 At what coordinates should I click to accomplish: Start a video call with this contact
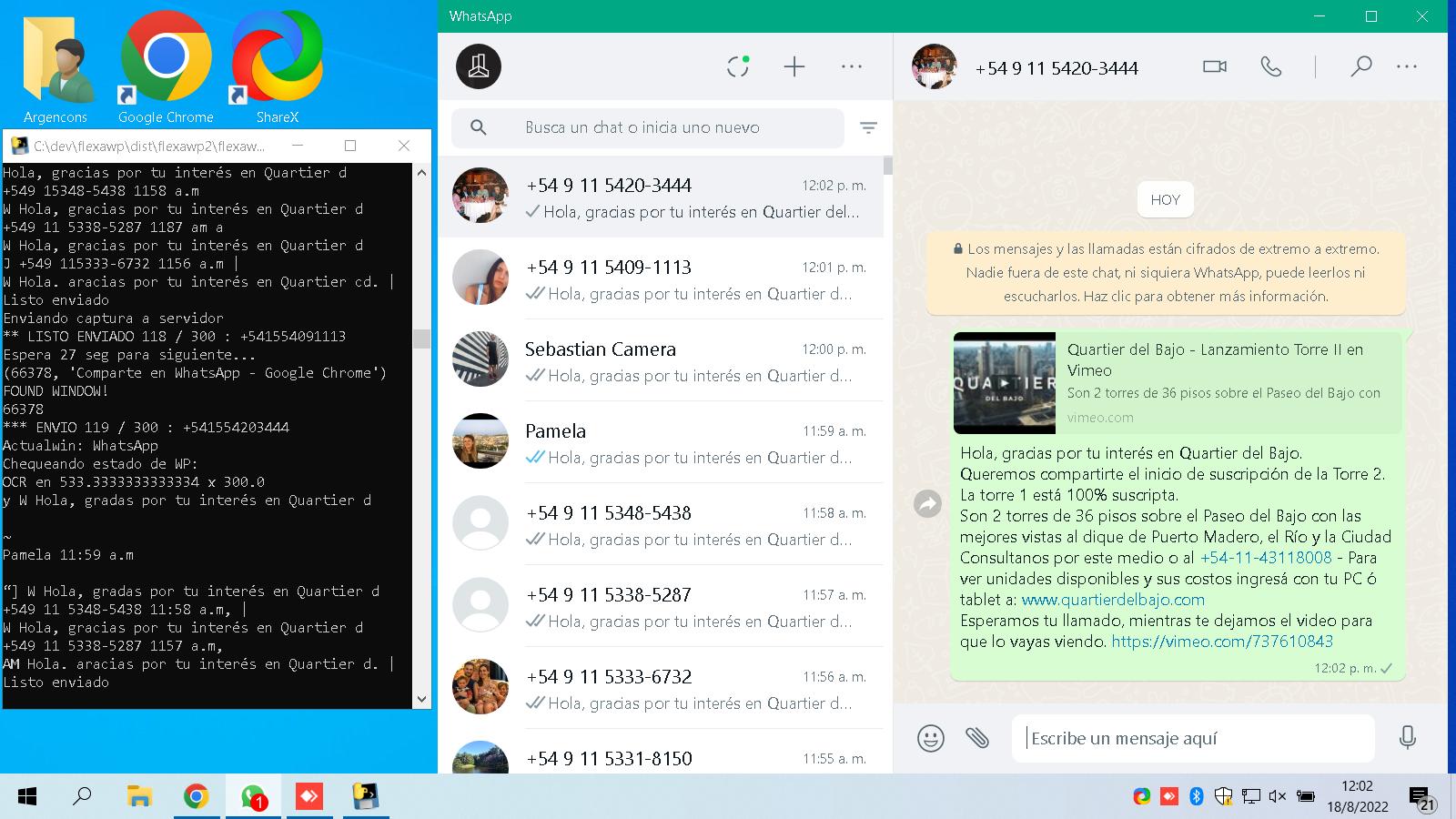coord(1215,66)
